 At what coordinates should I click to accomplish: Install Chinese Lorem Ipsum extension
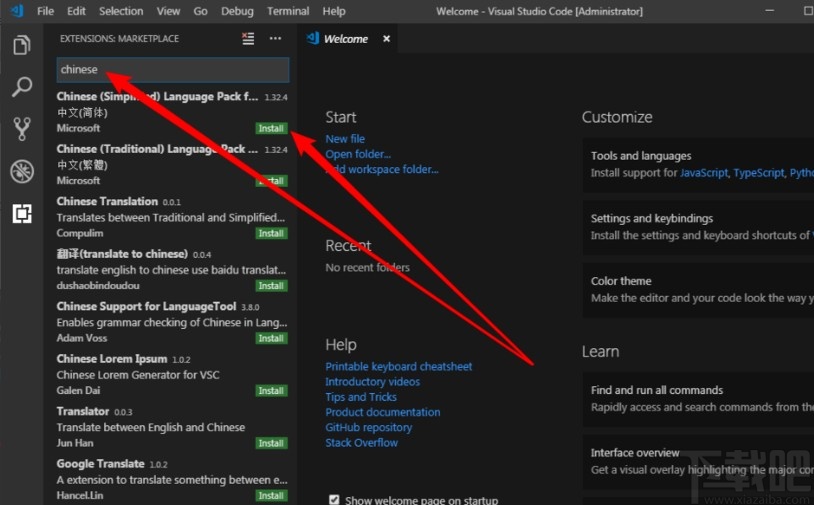point(271,390)
